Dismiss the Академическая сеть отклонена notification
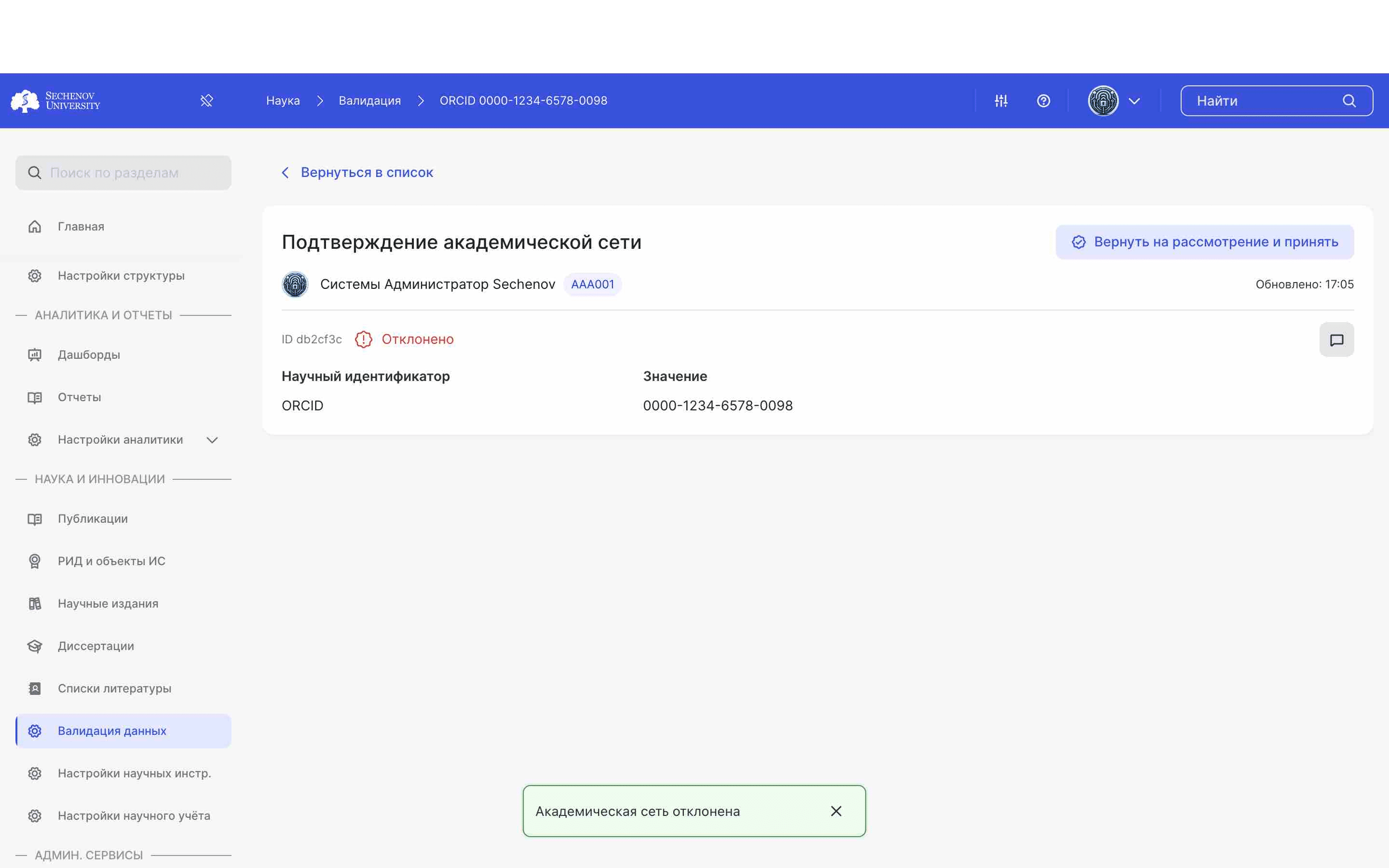1389x868 pixels. 836,811
